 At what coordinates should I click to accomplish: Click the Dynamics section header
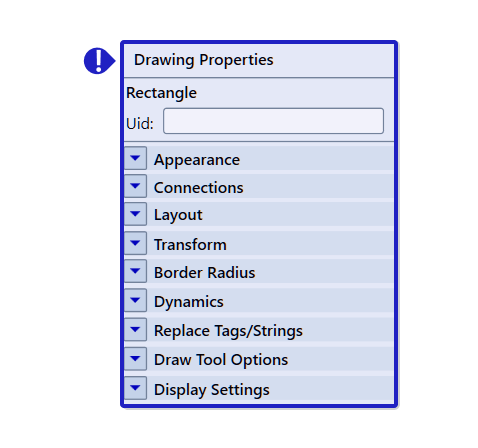click(259, 301)
